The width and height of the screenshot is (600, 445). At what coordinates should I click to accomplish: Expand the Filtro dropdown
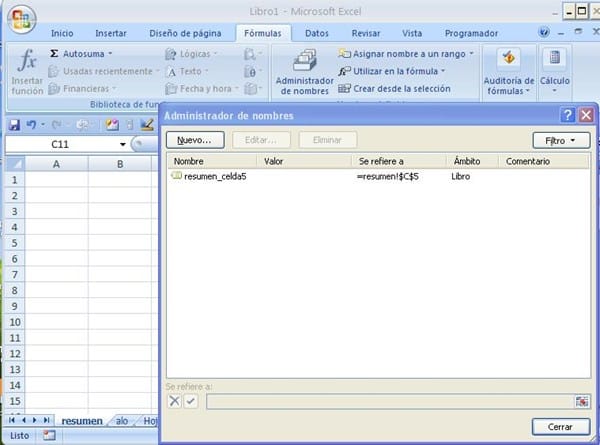[x=560, y=140]
